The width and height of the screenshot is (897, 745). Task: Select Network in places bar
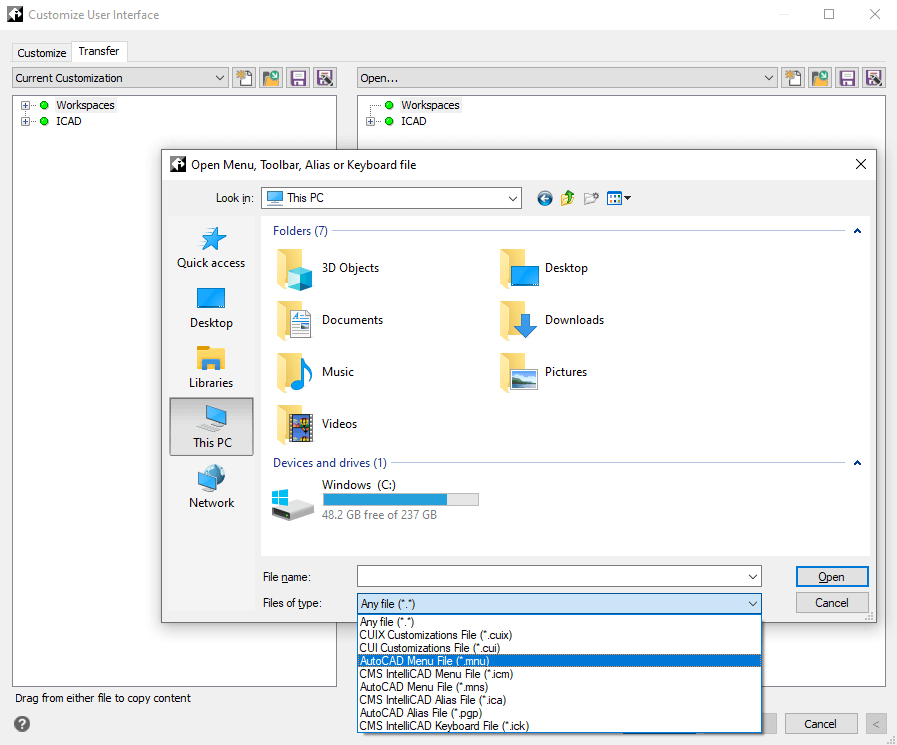click(211, 487)
